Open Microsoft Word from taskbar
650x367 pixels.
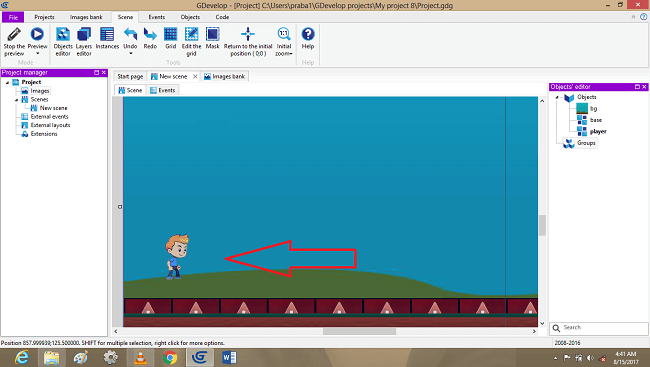(229, 357)
